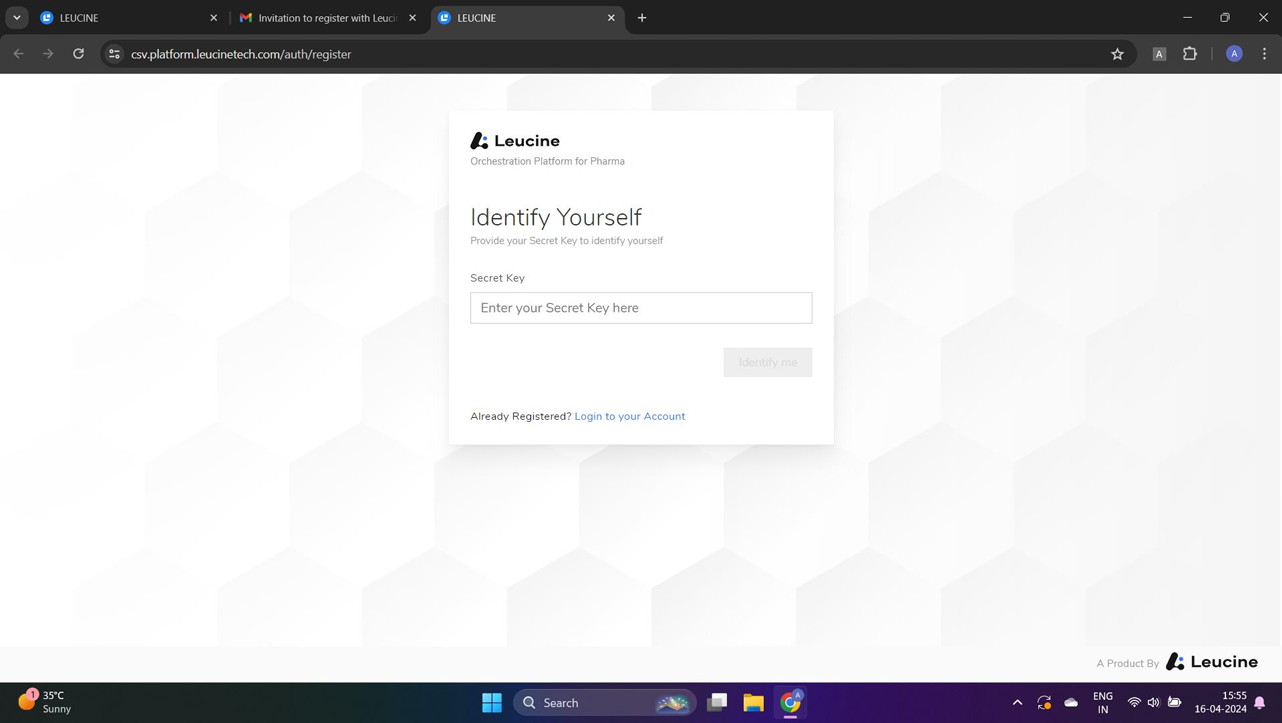The image size is (1282, 723).
Task: Open the A extension icon in the toolbar
Action: click(x=1159, y=54)
